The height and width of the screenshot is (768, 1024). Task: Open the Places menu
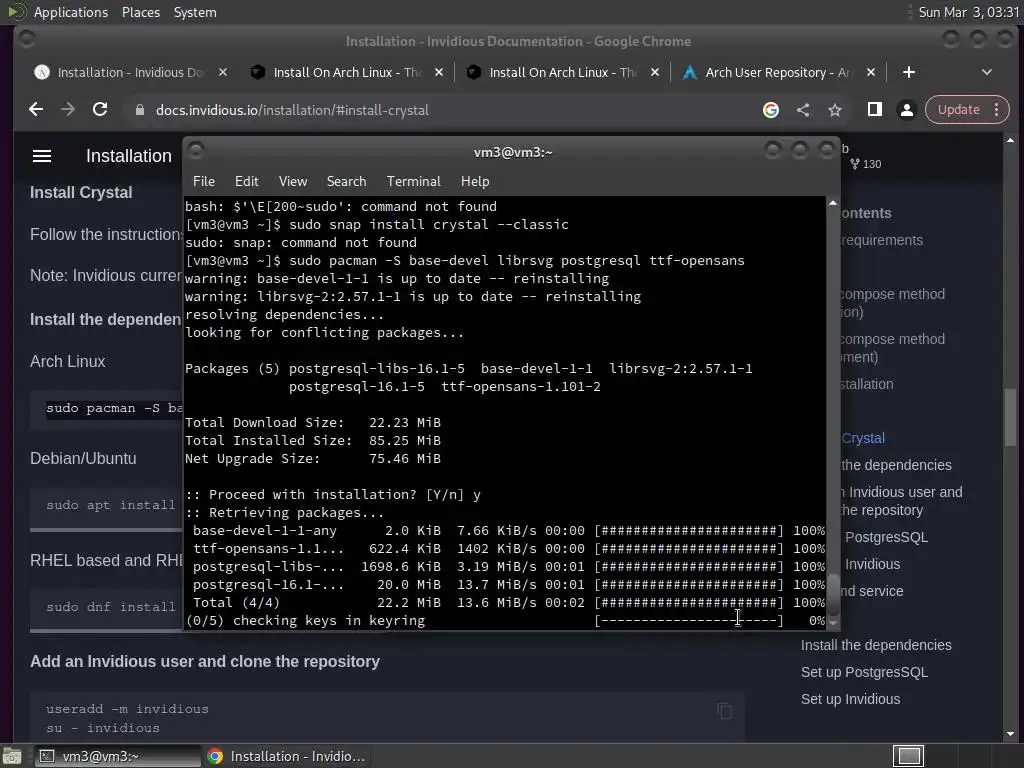pos(140,12)
